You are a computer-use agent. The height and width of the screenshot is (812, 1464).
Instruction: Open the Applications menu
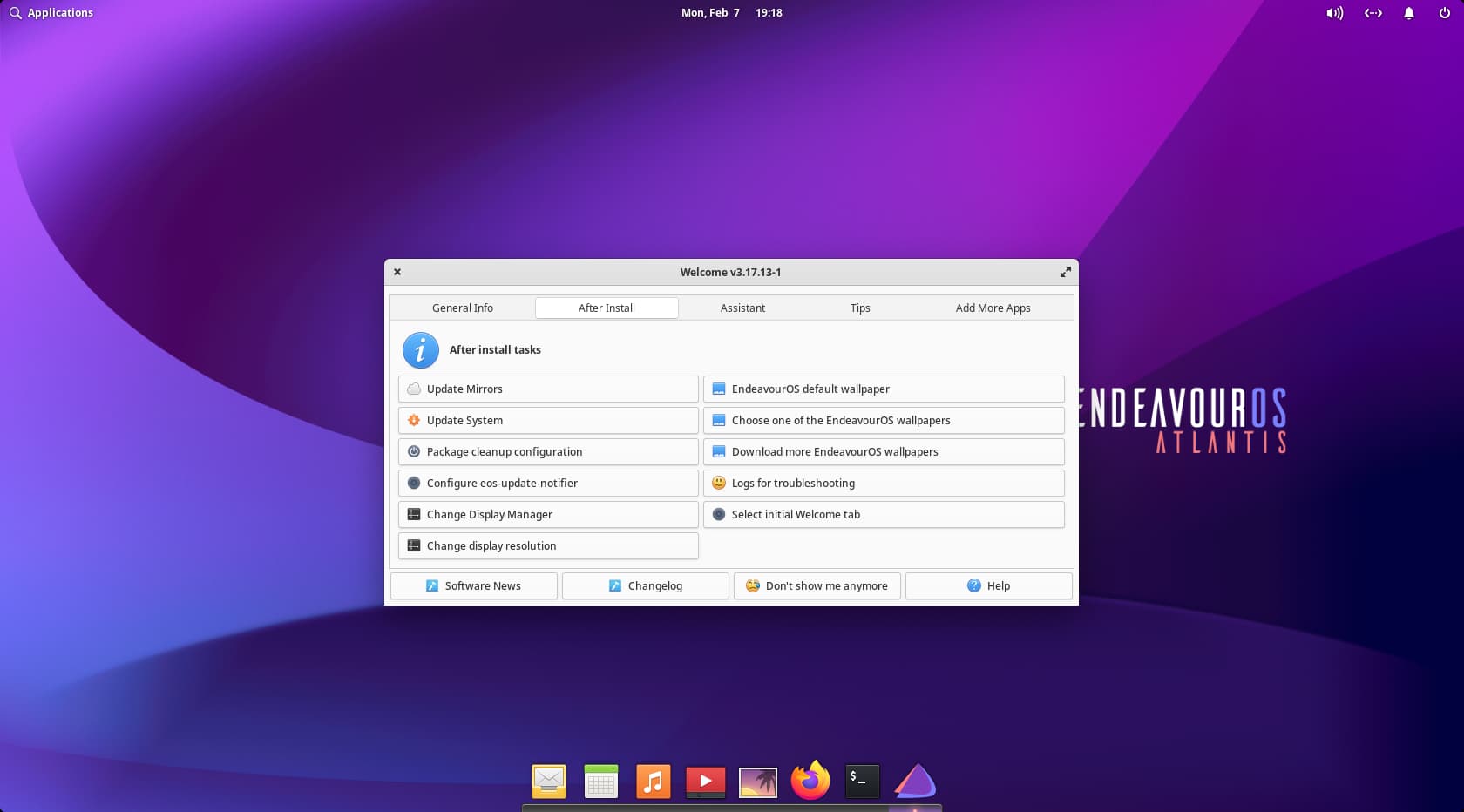tap(51, 13)
